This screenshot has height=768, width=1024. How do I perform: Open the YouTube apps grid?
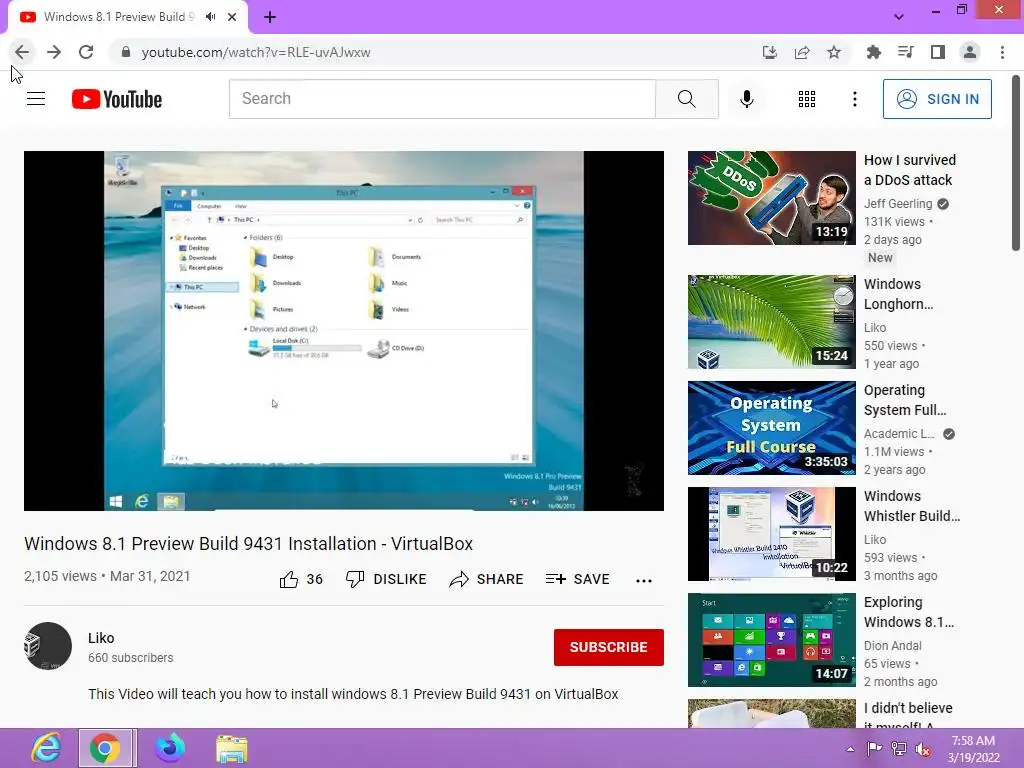click(807, 99)
